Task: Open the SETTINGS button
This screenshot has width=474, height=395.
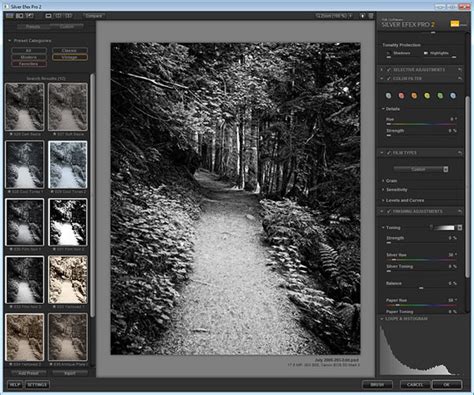Action: point(37,384)
